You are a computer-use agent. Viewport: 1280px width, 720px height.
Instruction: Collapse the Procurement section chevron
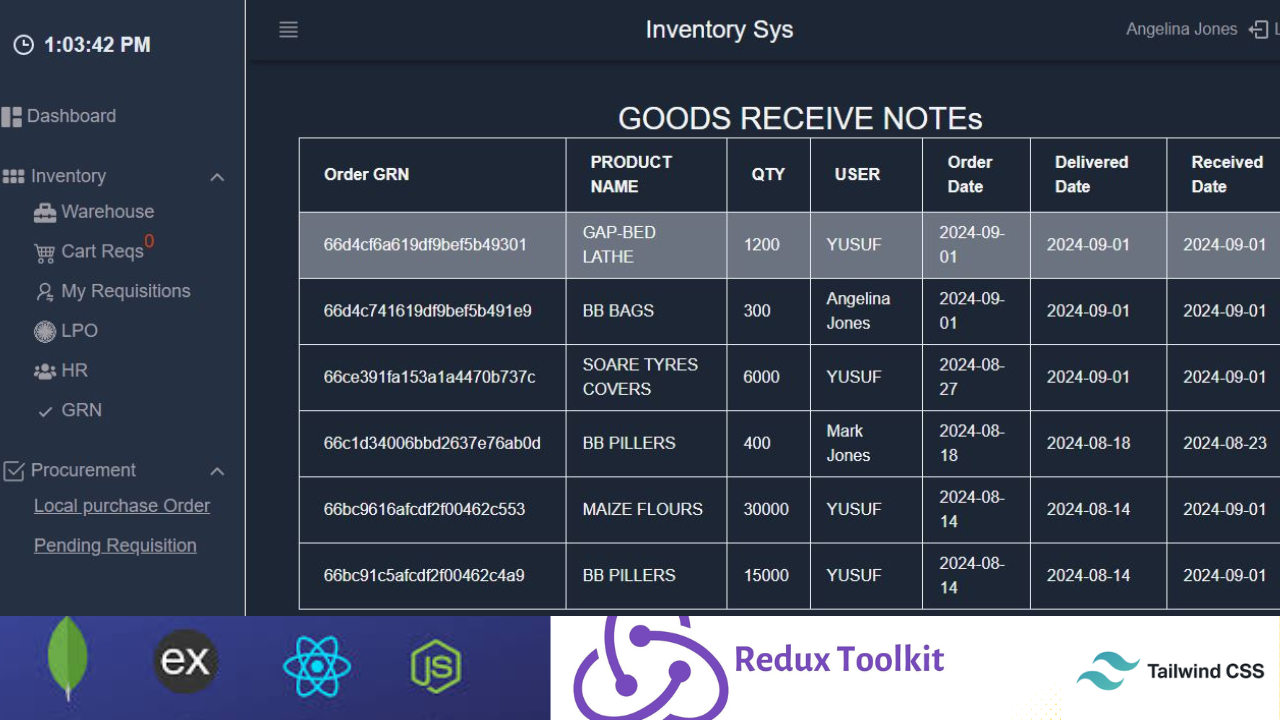[217, 471]
